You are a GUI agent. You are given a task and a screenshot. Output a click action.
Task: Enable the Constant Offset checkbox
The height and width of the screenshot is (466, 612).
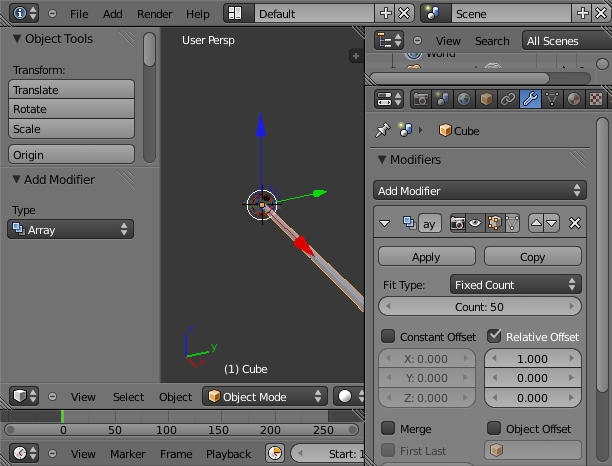click(x=388, y=337)
